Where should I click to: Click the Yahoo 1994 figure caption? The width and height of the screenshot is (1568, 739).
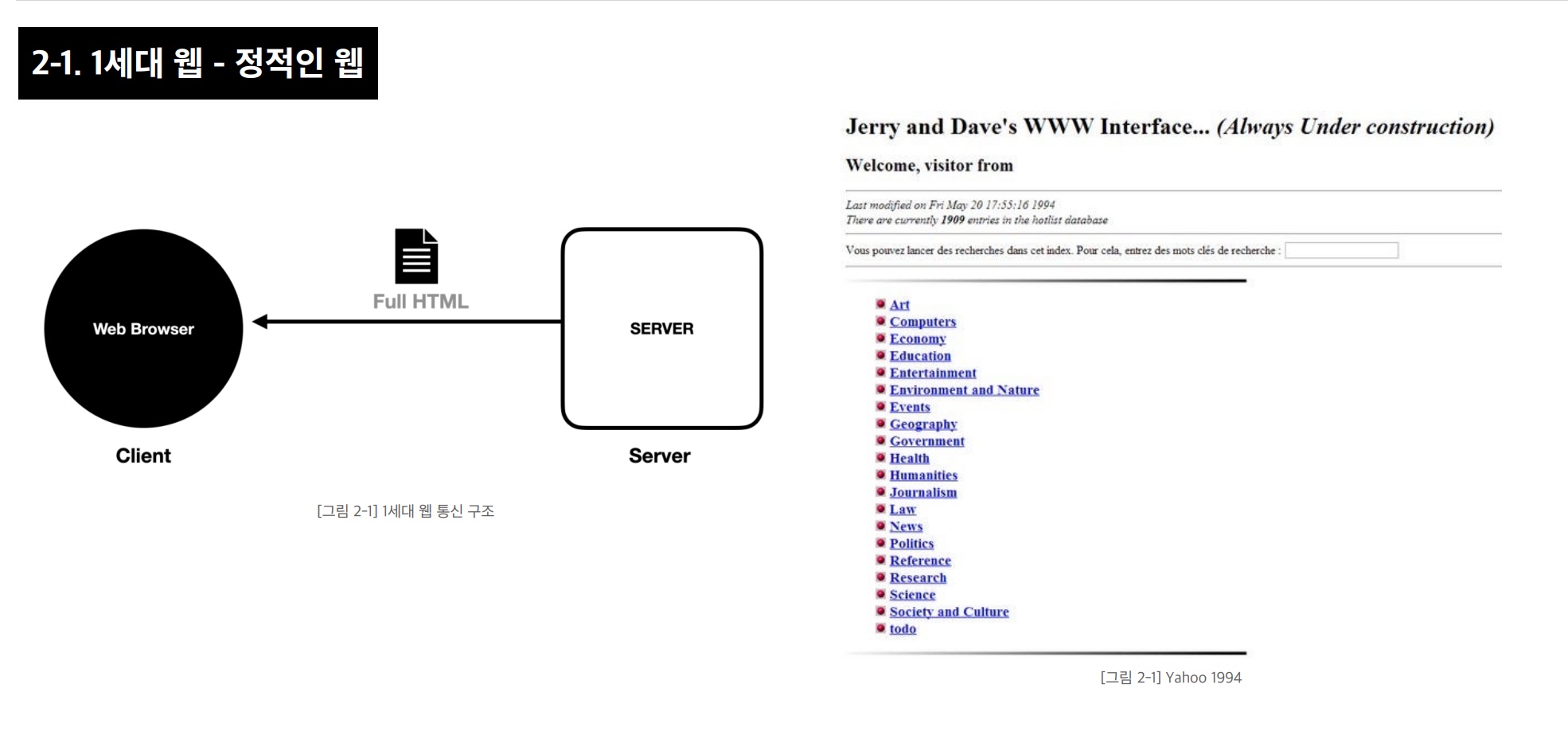point(1171,678)
